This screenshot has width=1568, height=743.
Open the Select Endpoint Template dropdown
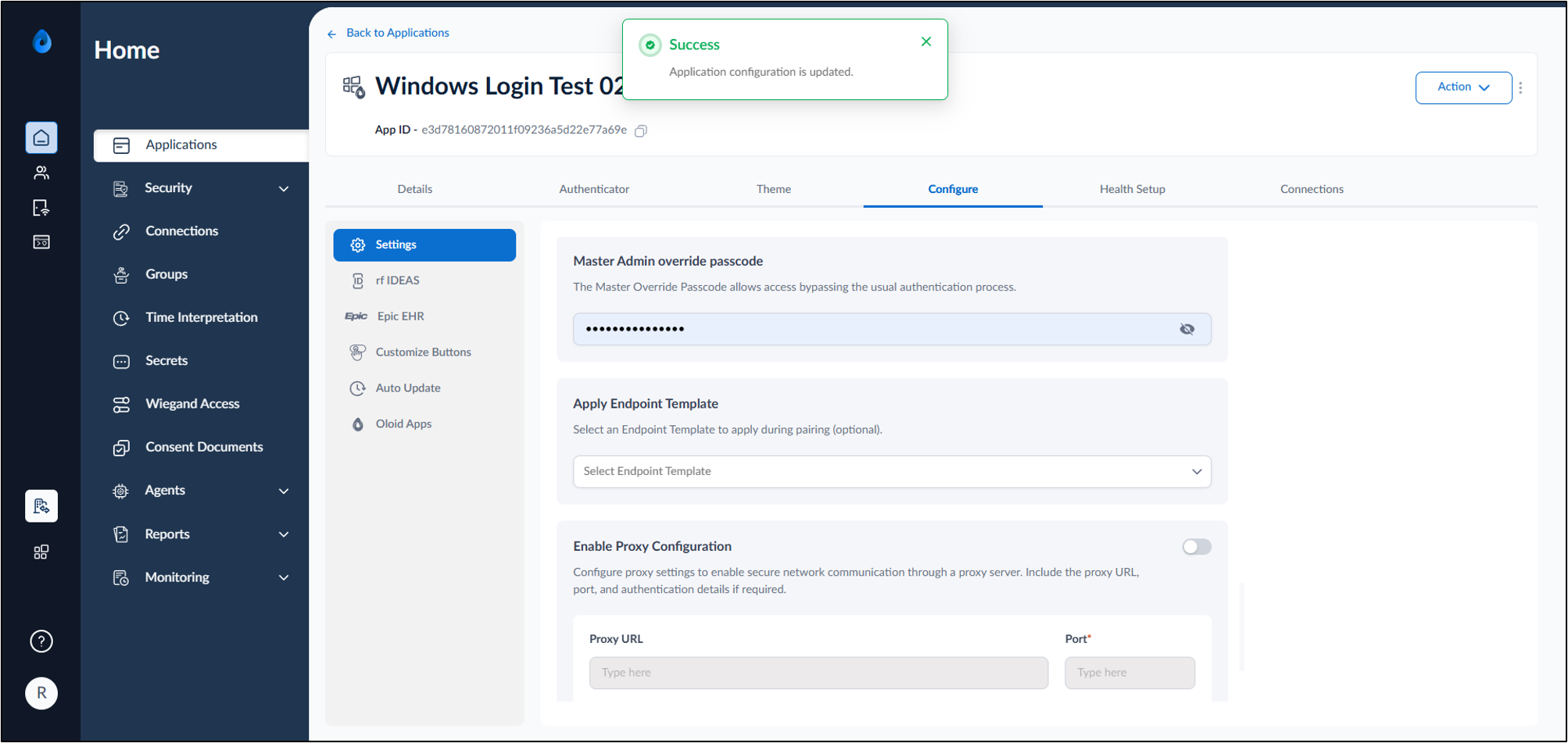click(892, 472)
